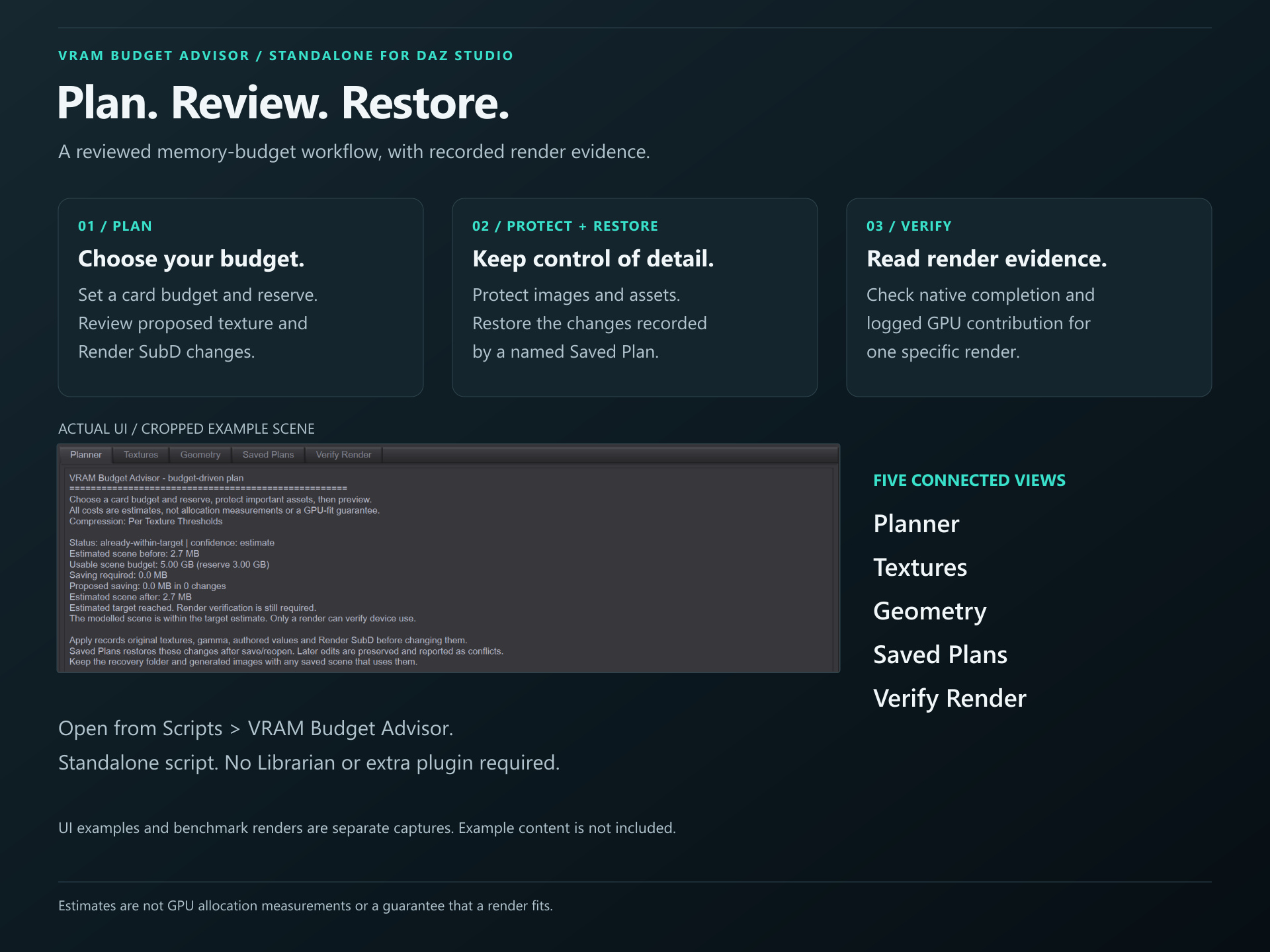Select the '03 / VERIFY' label
This screenshot has height=952, width=1270.
(x=909, y=226)
